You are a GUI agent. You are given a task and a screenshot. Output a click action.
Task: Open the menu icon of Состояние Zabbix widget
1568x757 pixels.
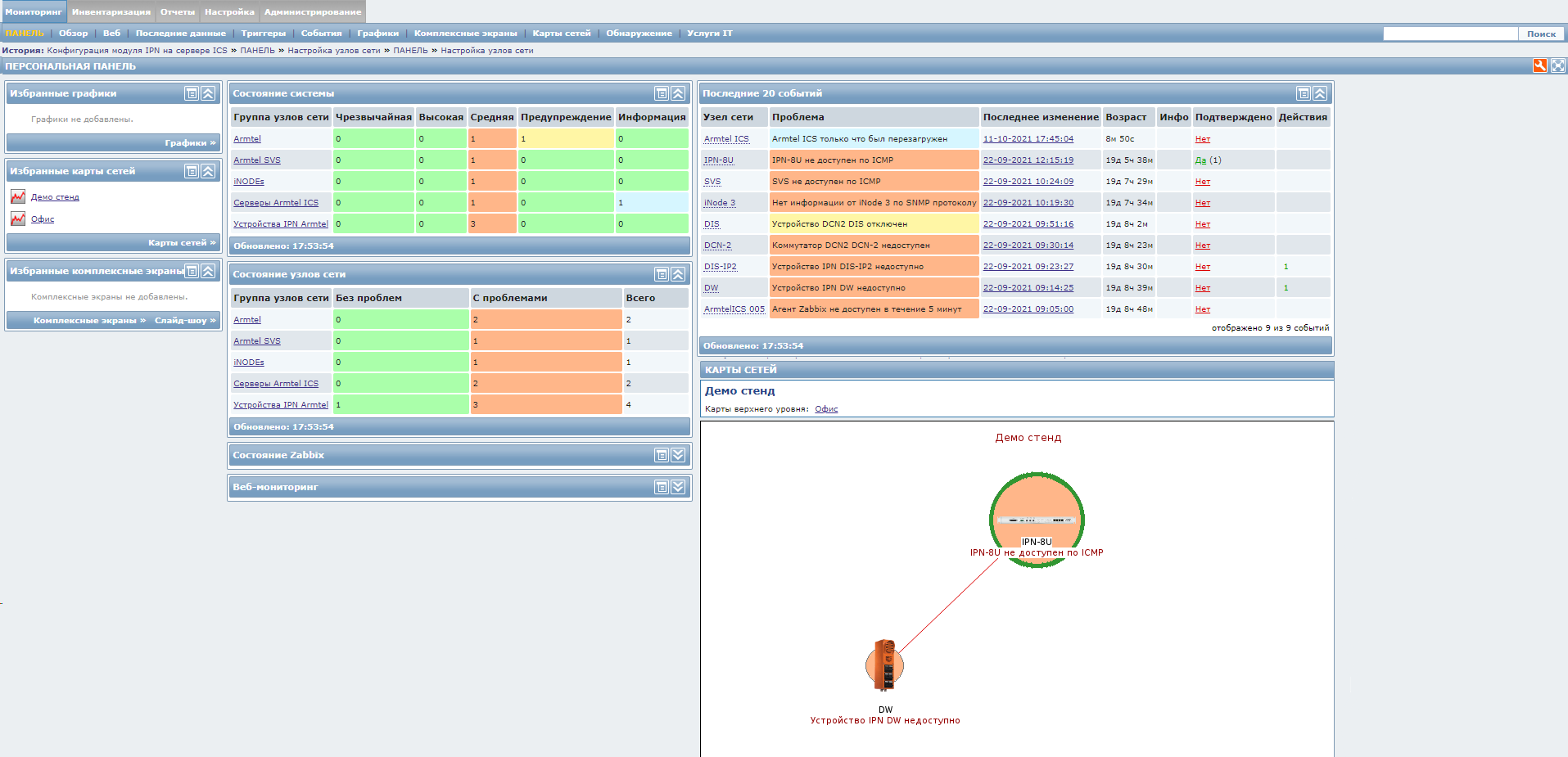pyautogui.click(x=662, y=455)
